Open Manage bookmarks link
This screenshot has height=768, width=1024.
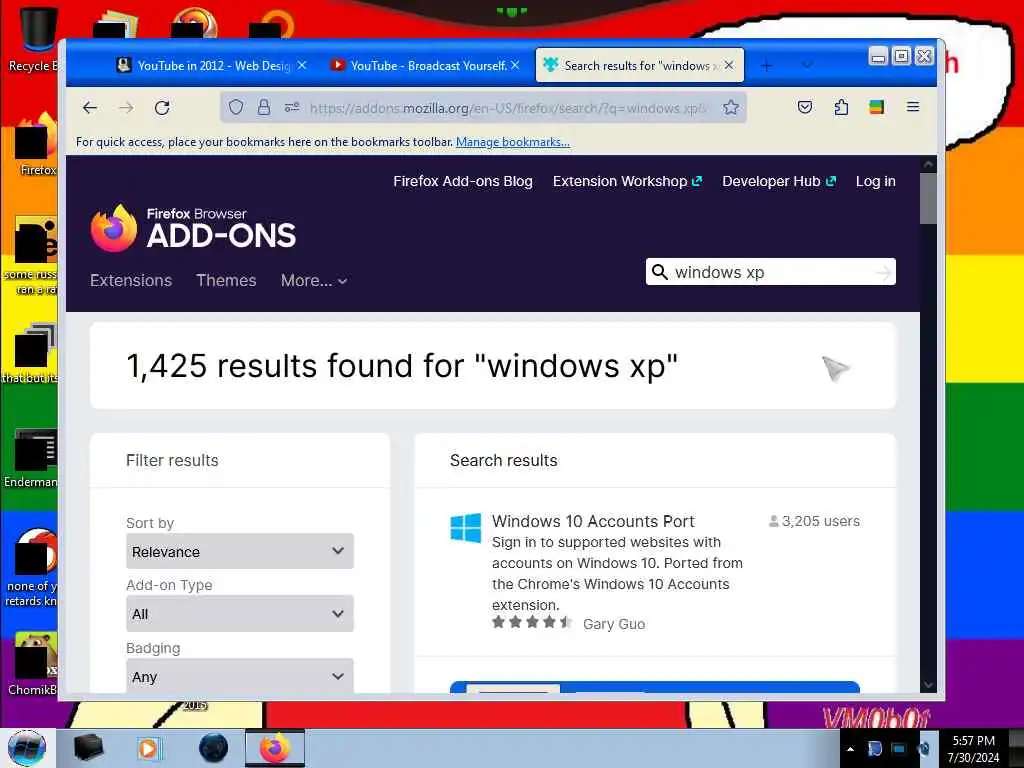tap(513, 142)
